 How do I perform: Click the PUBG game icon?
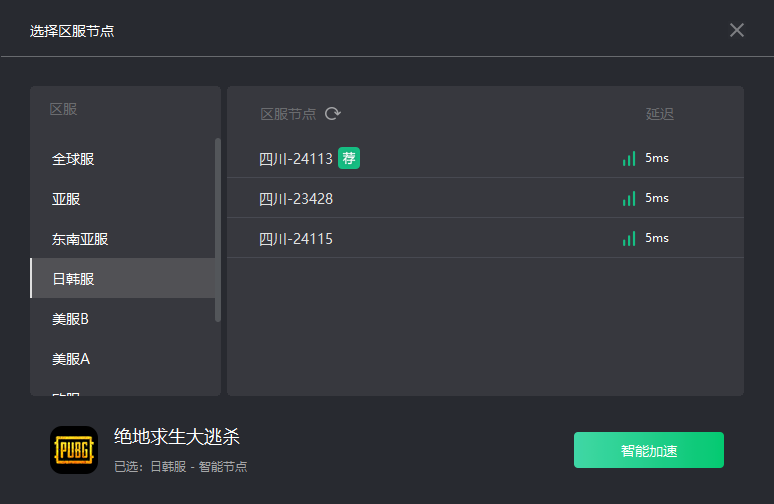74,450
